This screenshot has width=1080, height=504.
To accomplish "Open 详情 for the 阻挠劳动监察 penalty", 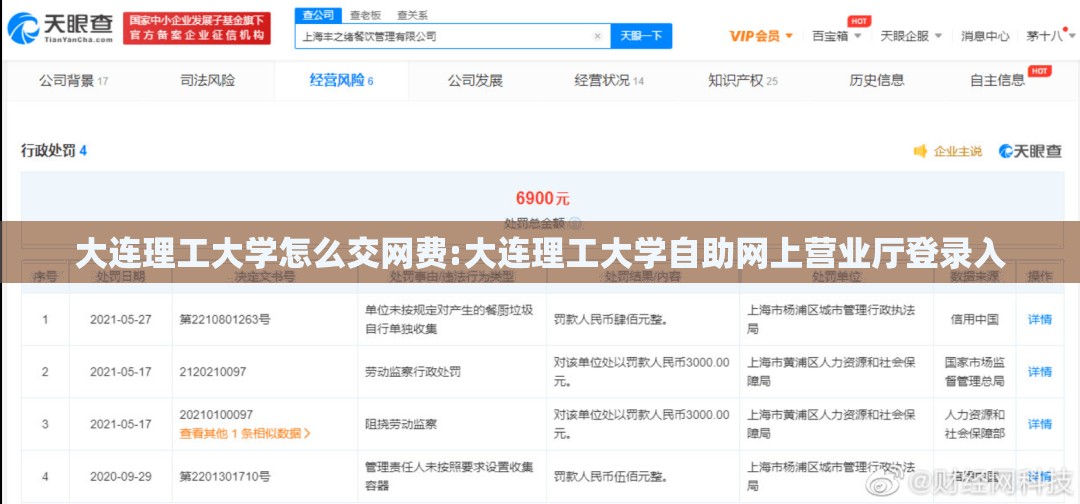I will pyautogui.click(x=1039, y=424).
